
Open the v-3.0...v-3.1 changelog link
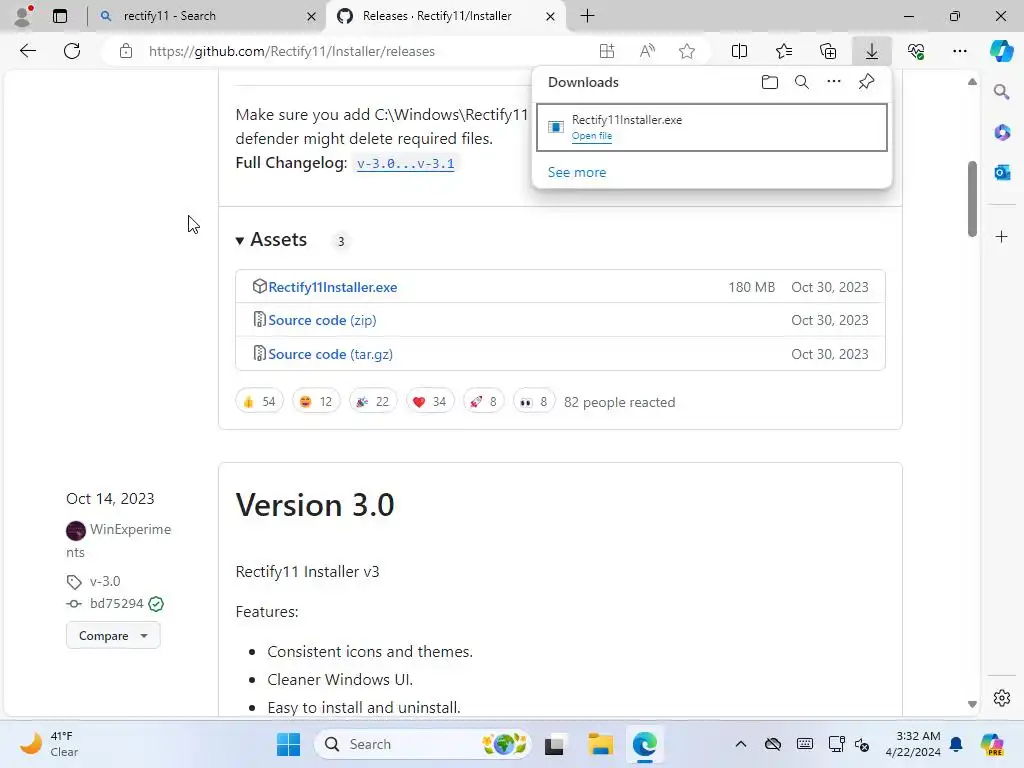coord(406,163)
